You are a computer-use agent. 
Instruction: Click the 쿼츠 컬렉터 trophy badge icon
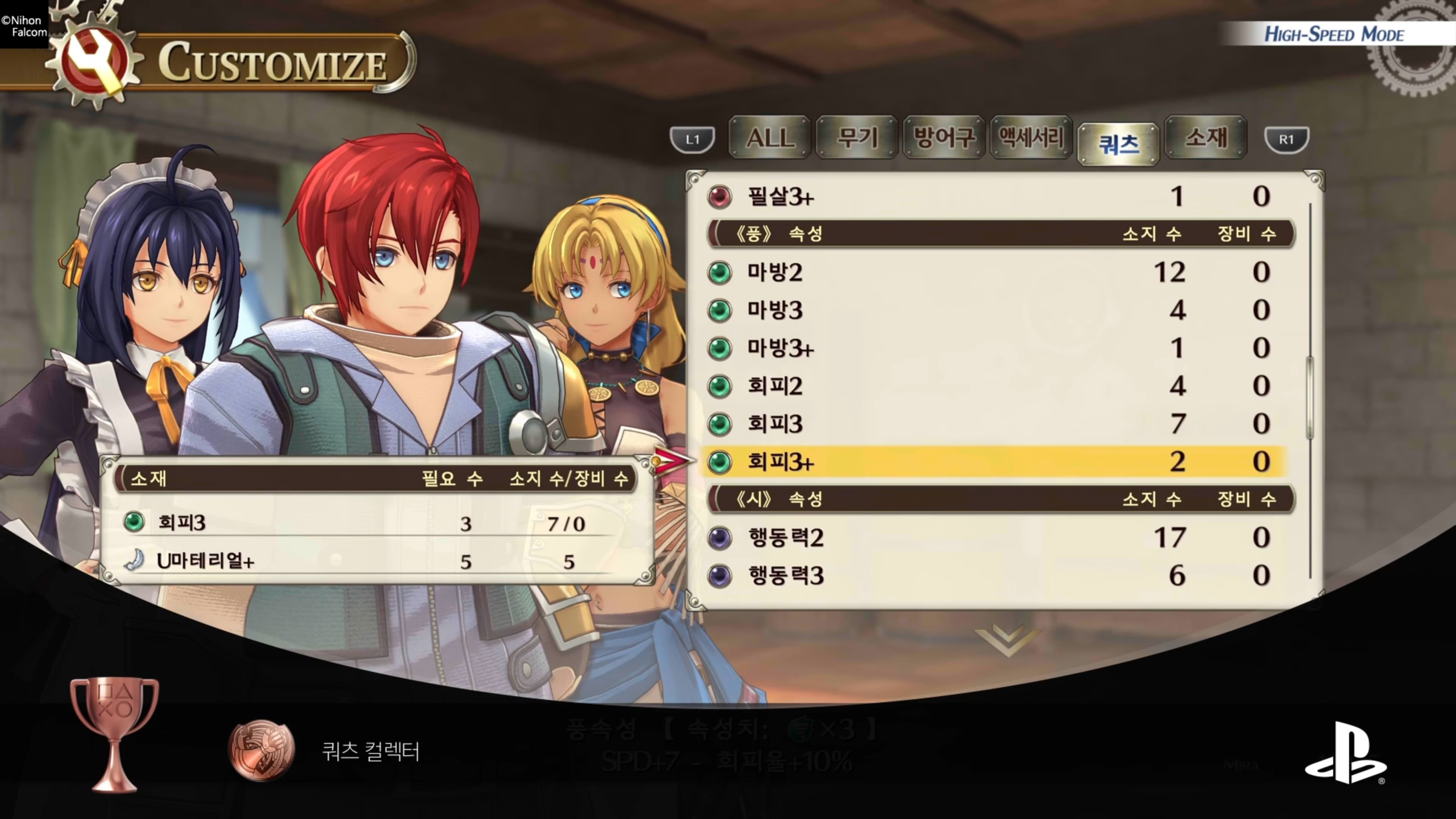point(261,751)
